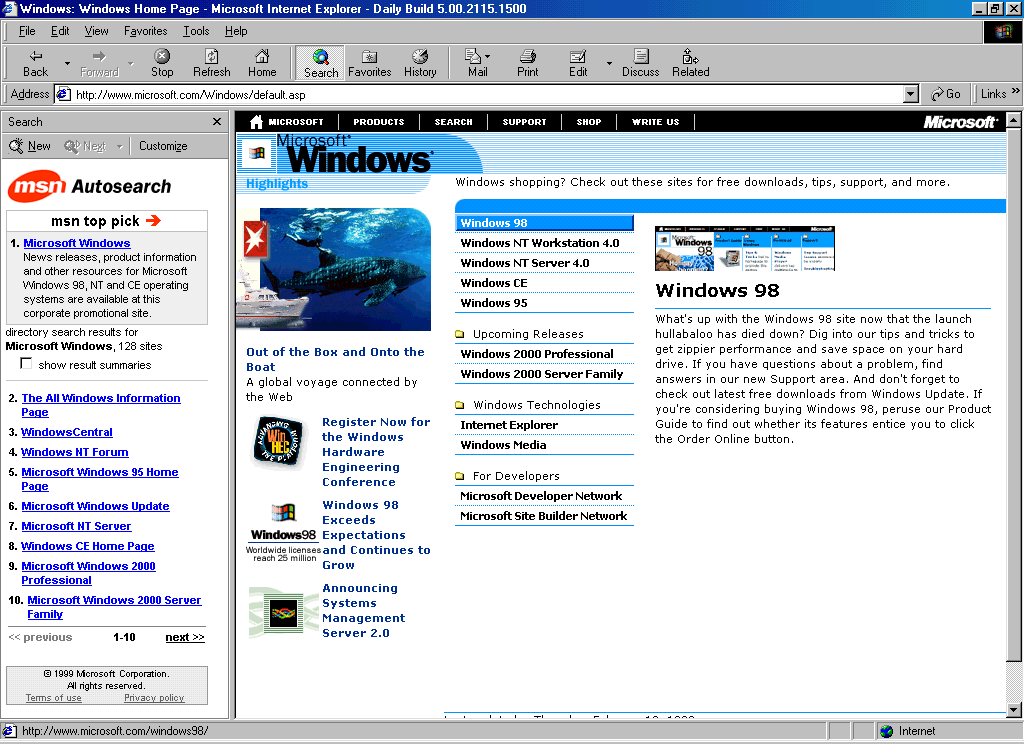The width and height of the screenshot is (1024, 744).
Task: Click the Windows 98 site thumbnail
Action: [x=744, y=248]
